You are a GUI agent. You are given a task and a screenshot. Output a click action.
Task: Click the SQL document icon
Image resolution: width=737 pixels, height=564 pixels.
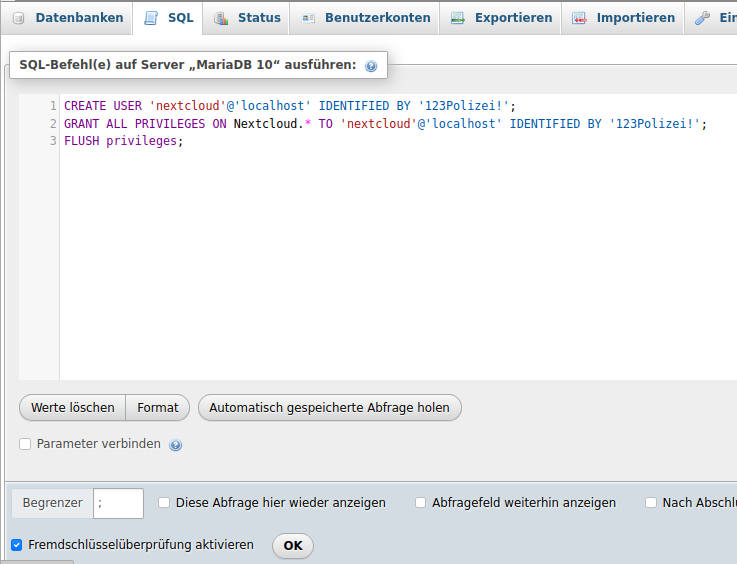151,18
